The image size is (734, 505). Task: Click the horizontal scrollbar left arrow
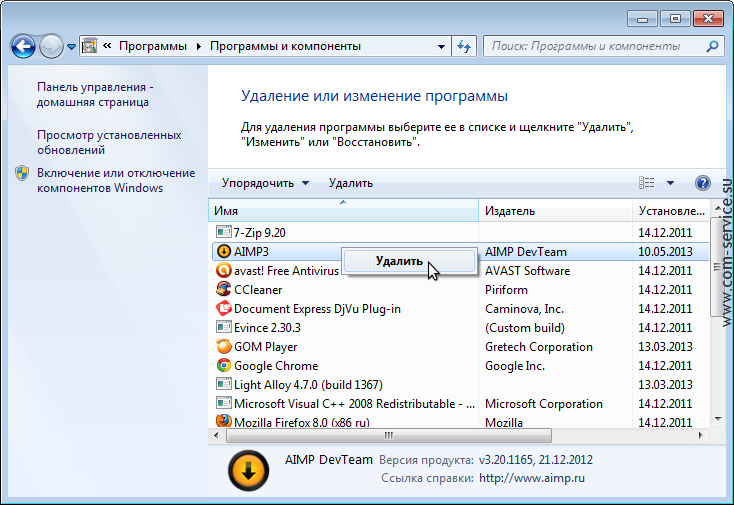(216, 436)
